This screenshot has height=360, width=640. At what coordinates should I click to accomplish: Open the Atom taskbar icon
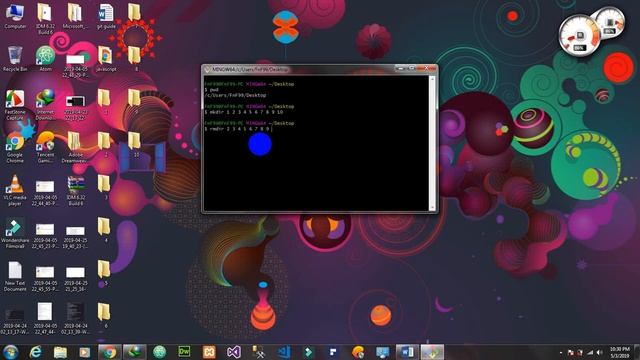coord(159,352)
